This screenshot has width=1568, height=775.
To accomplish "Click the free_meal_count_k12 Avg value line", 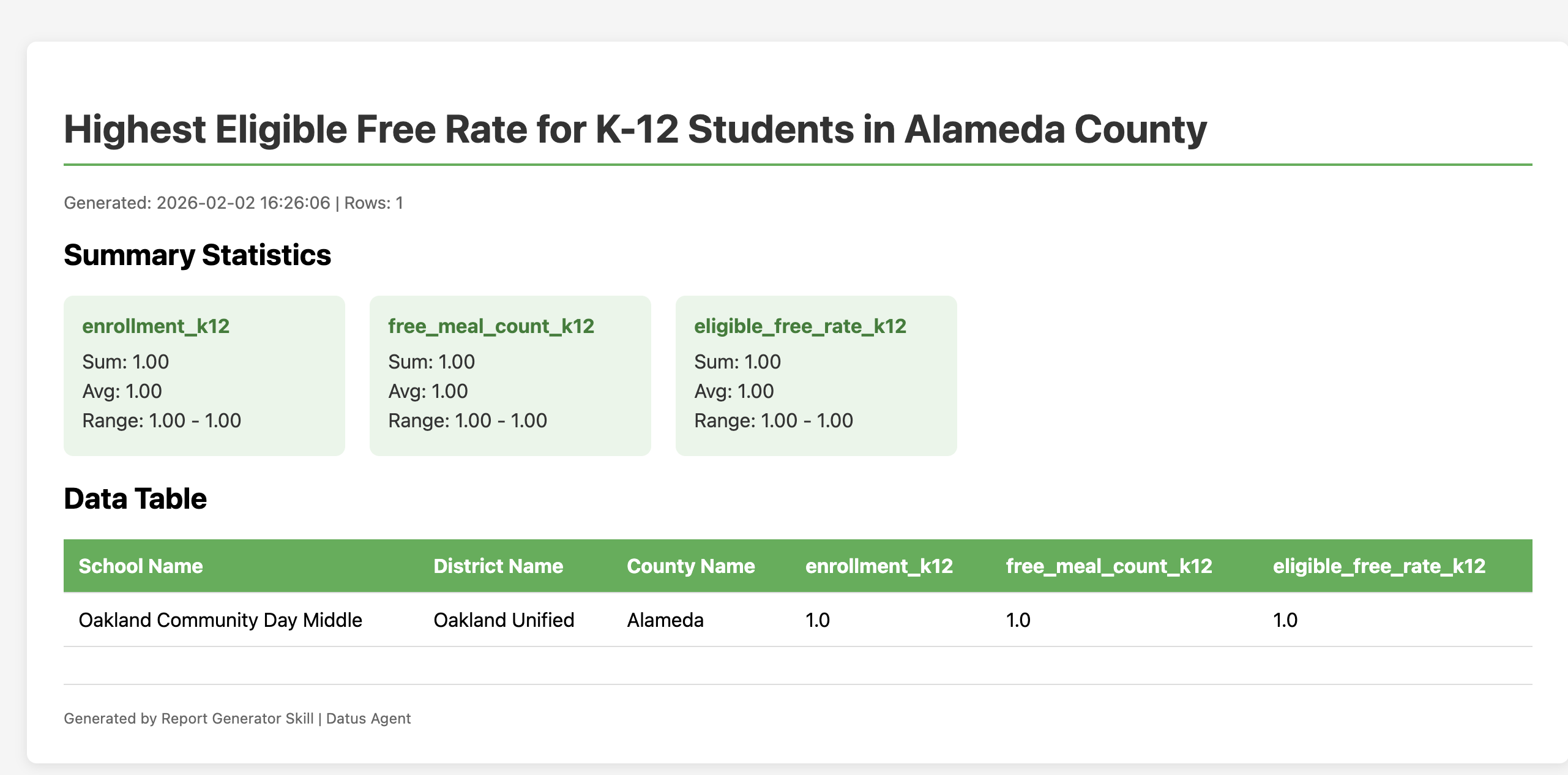I will pyautogui.click(x=428, y=391).
